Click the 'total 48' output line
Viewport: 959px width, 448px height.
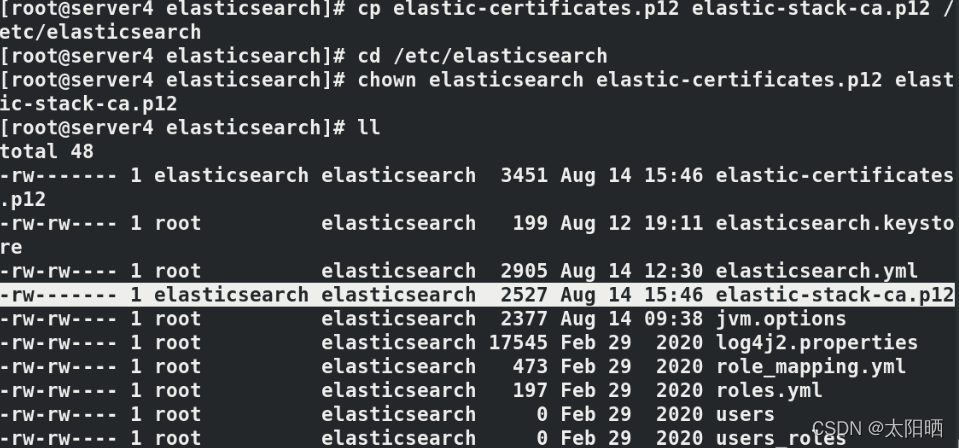point(47,151)
